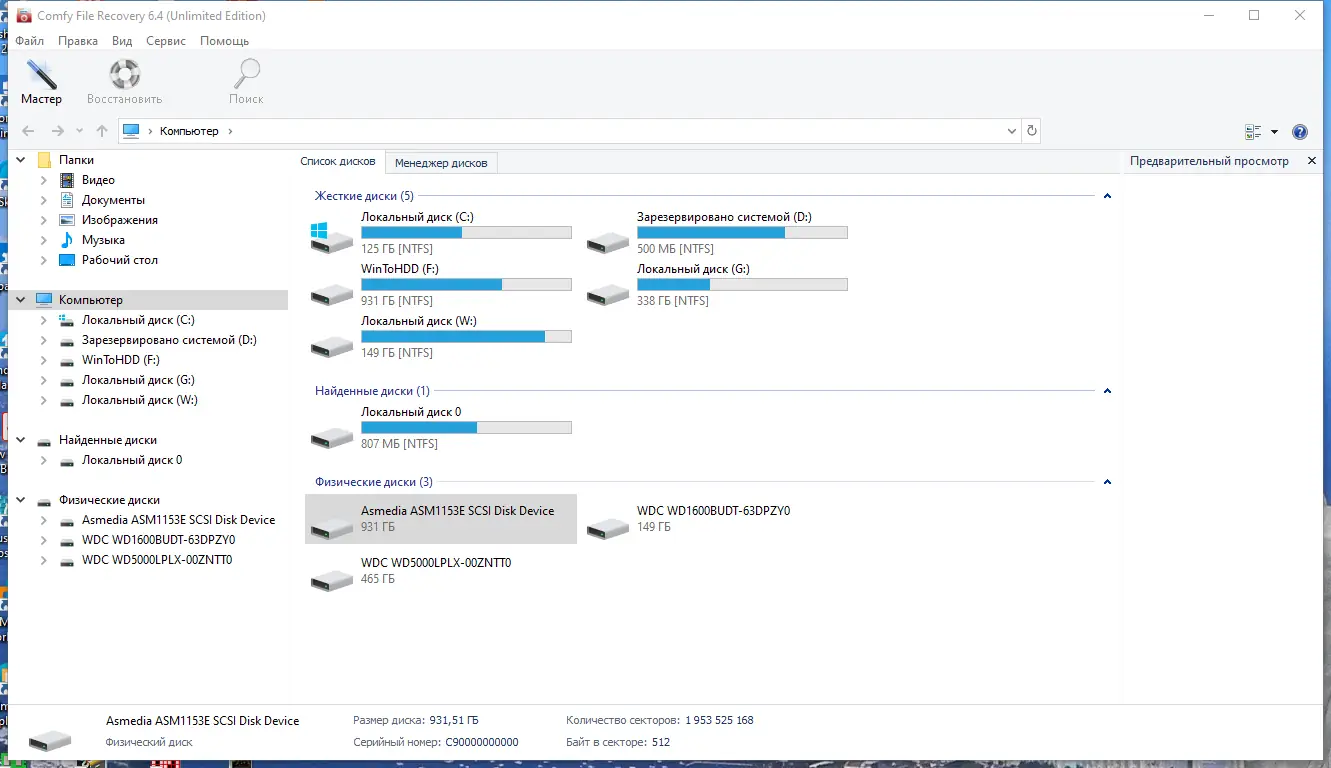Select WDC WD1600BUDT-63DPZY0 in tree
Image resolution: width=1331 pixels, height=768 pixels.
(159, 540)
